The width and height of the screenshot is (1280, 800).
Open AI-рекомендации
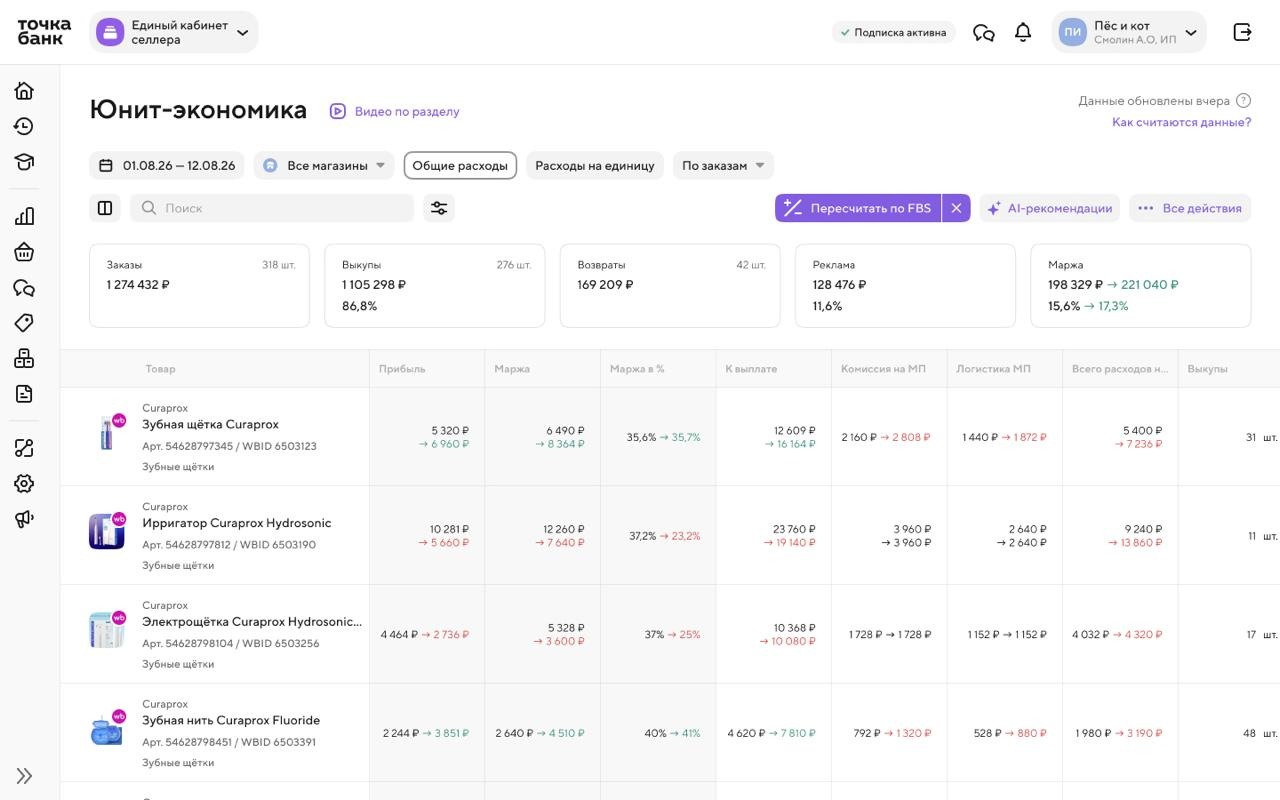tap(1050, 208)
